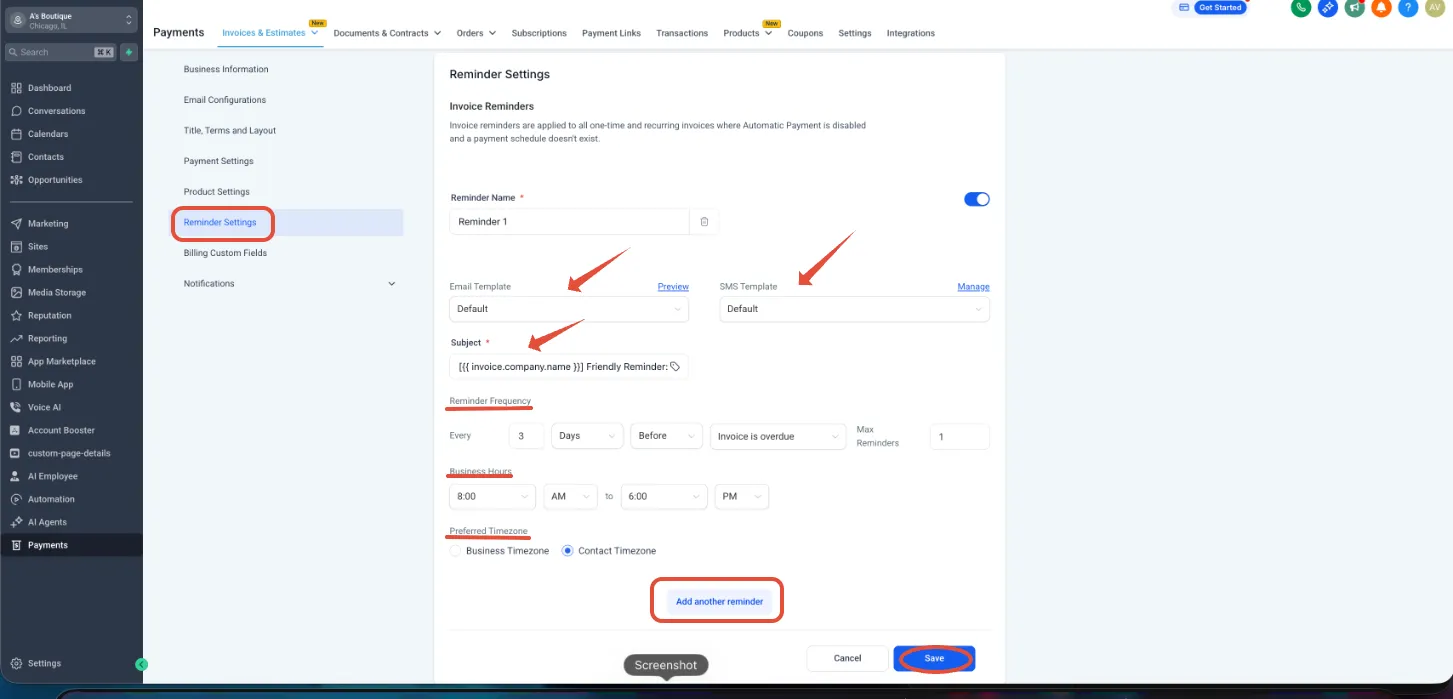Viewport: 1453px width, 699px height.
Task: Go to Automation in the sidebar
Action: click(x=51, y=499)
